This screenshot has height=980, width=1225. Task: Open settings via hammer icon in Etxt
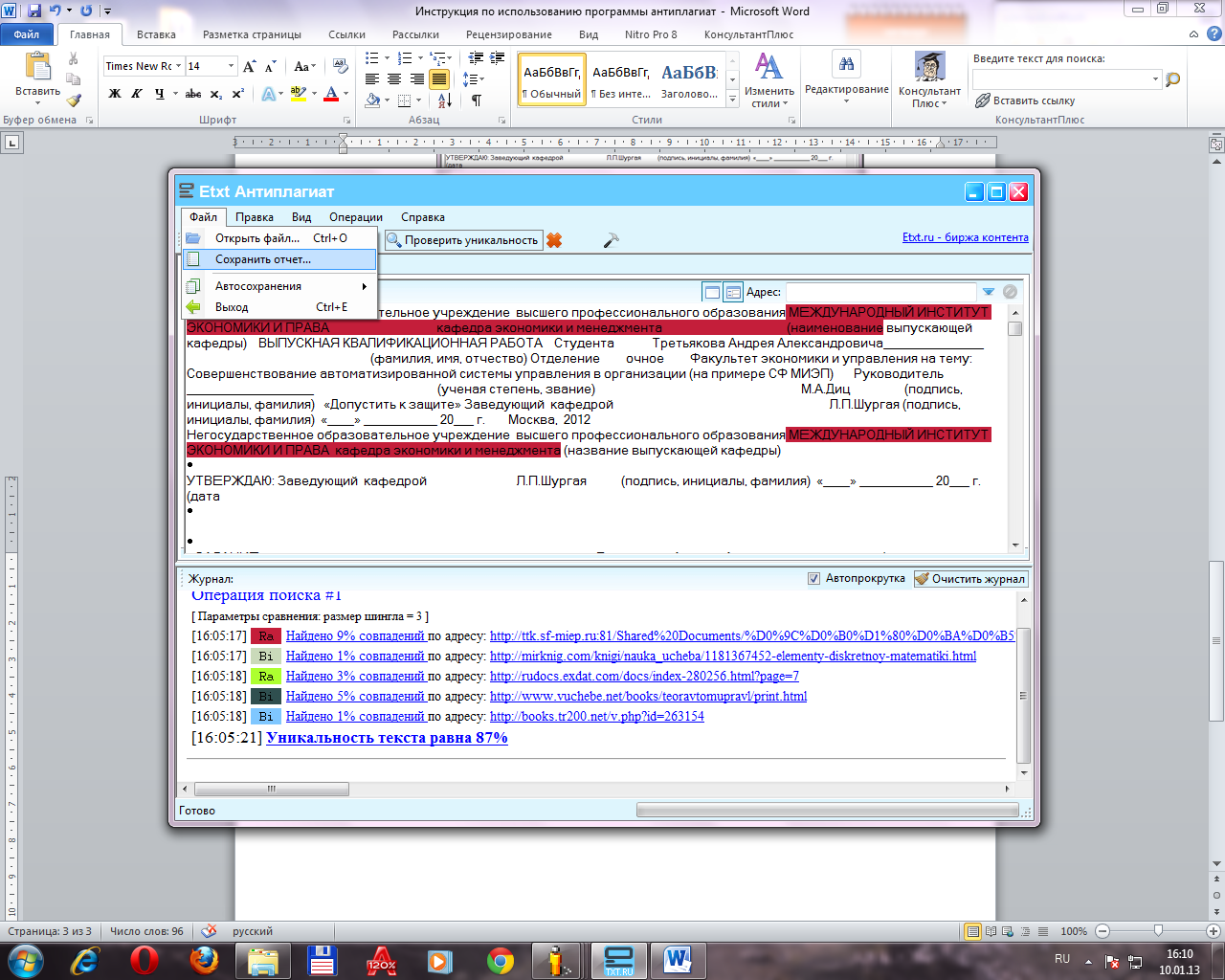tap(611, 240)
